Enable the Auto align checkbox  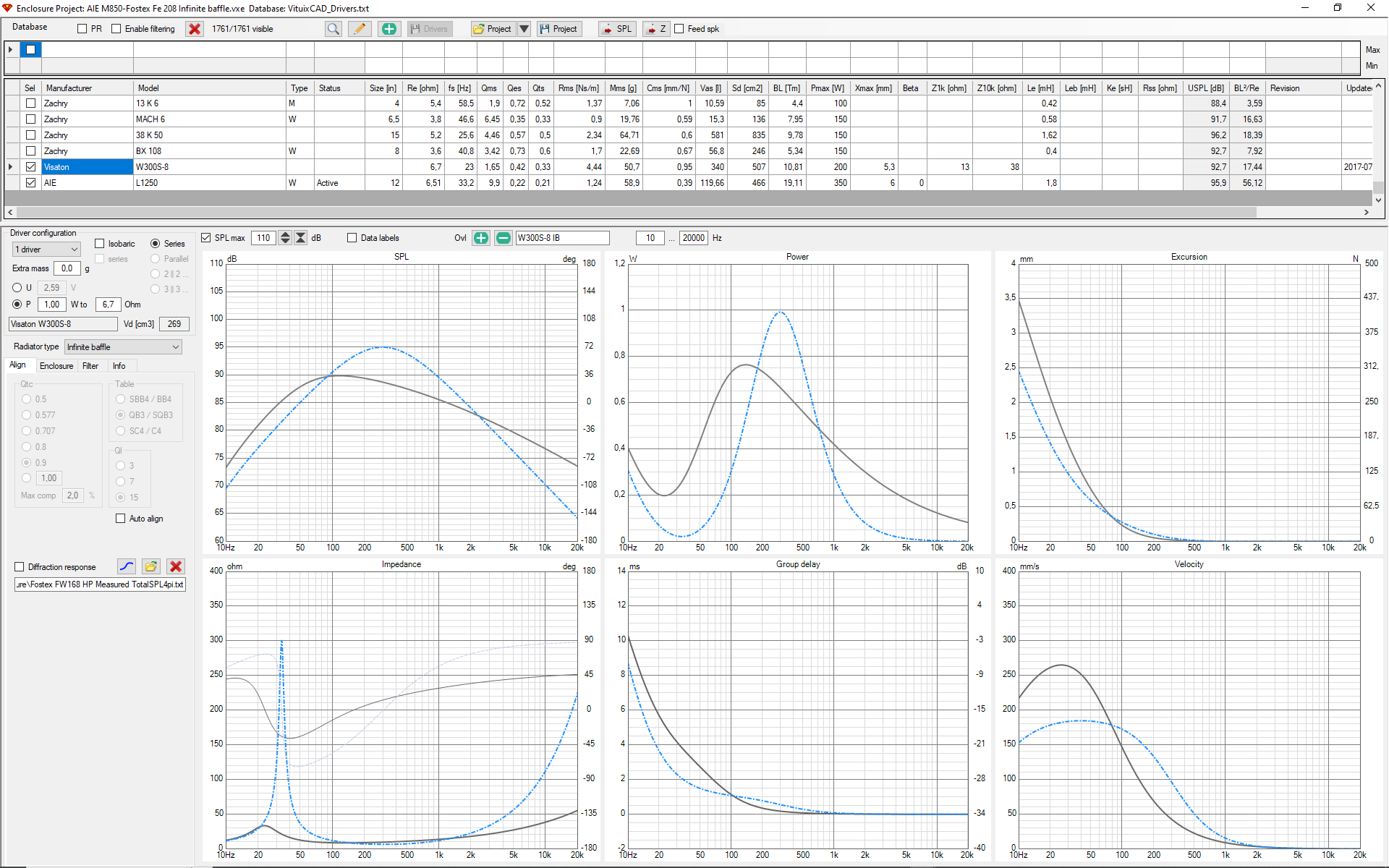(x=121, y=519)
